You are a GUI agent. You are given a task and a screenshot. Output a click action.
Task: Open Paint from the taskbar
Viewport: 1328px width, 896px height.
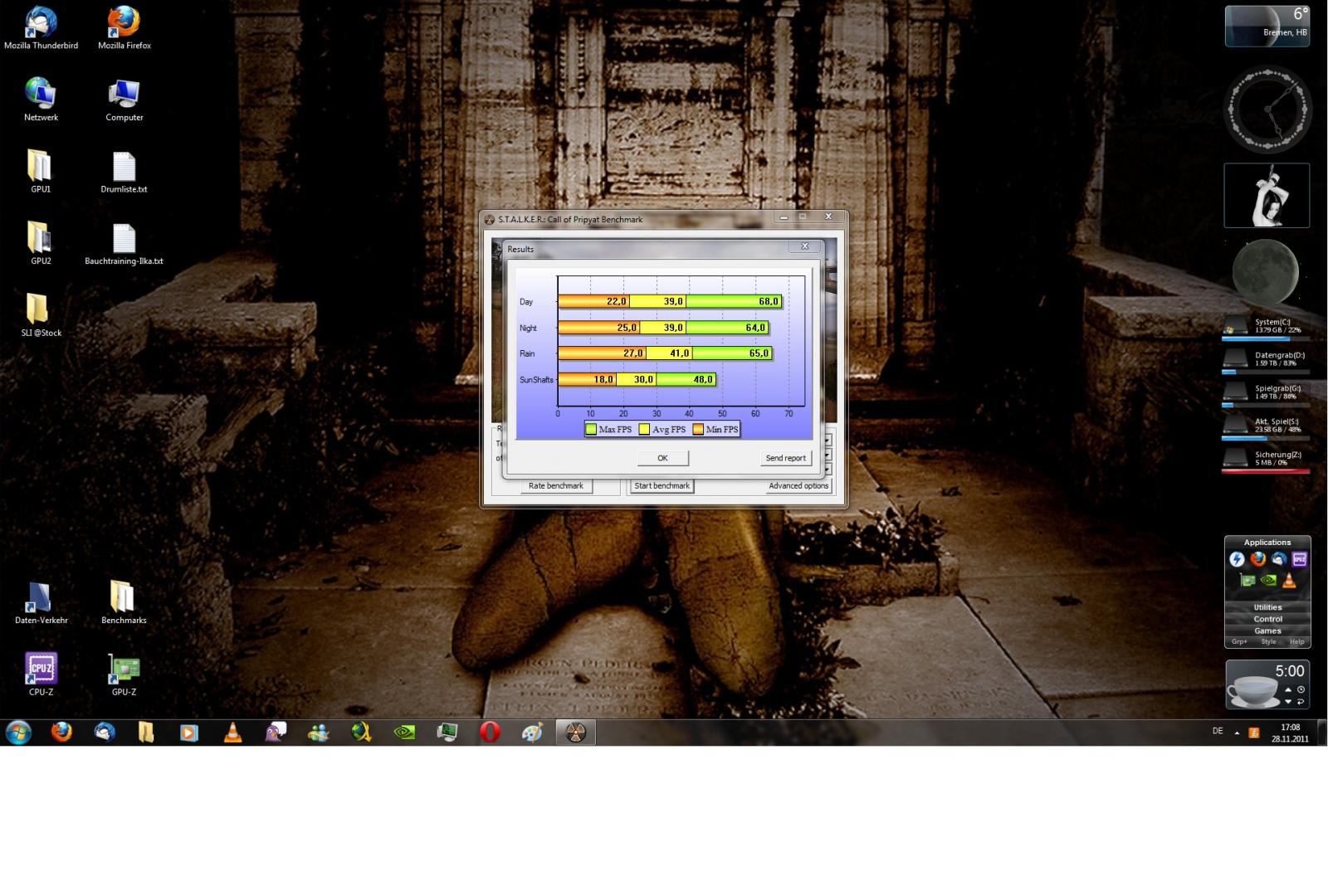(x=532, y=733)
